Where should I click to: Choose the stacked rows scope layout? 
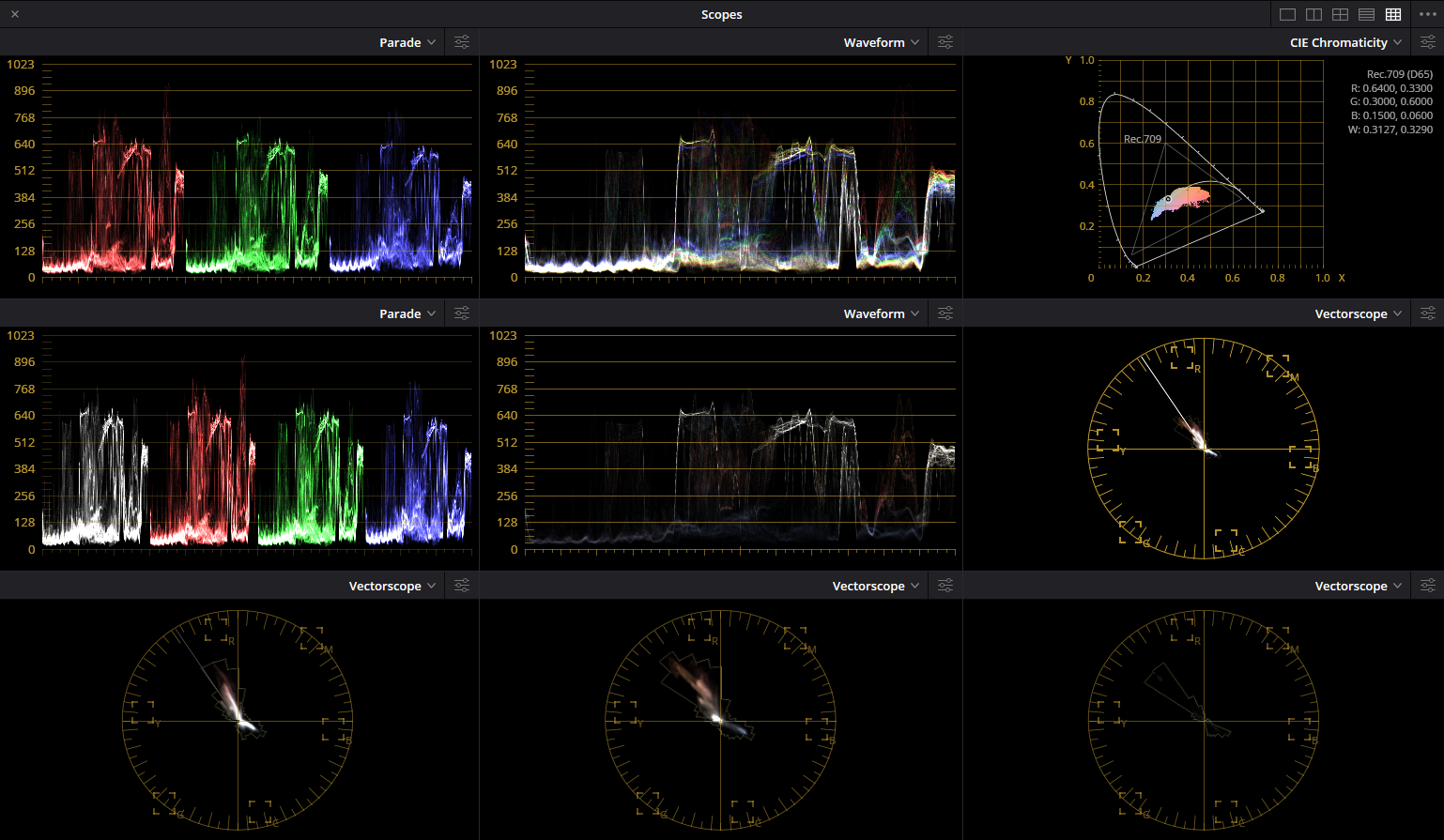click(1366, 14)
